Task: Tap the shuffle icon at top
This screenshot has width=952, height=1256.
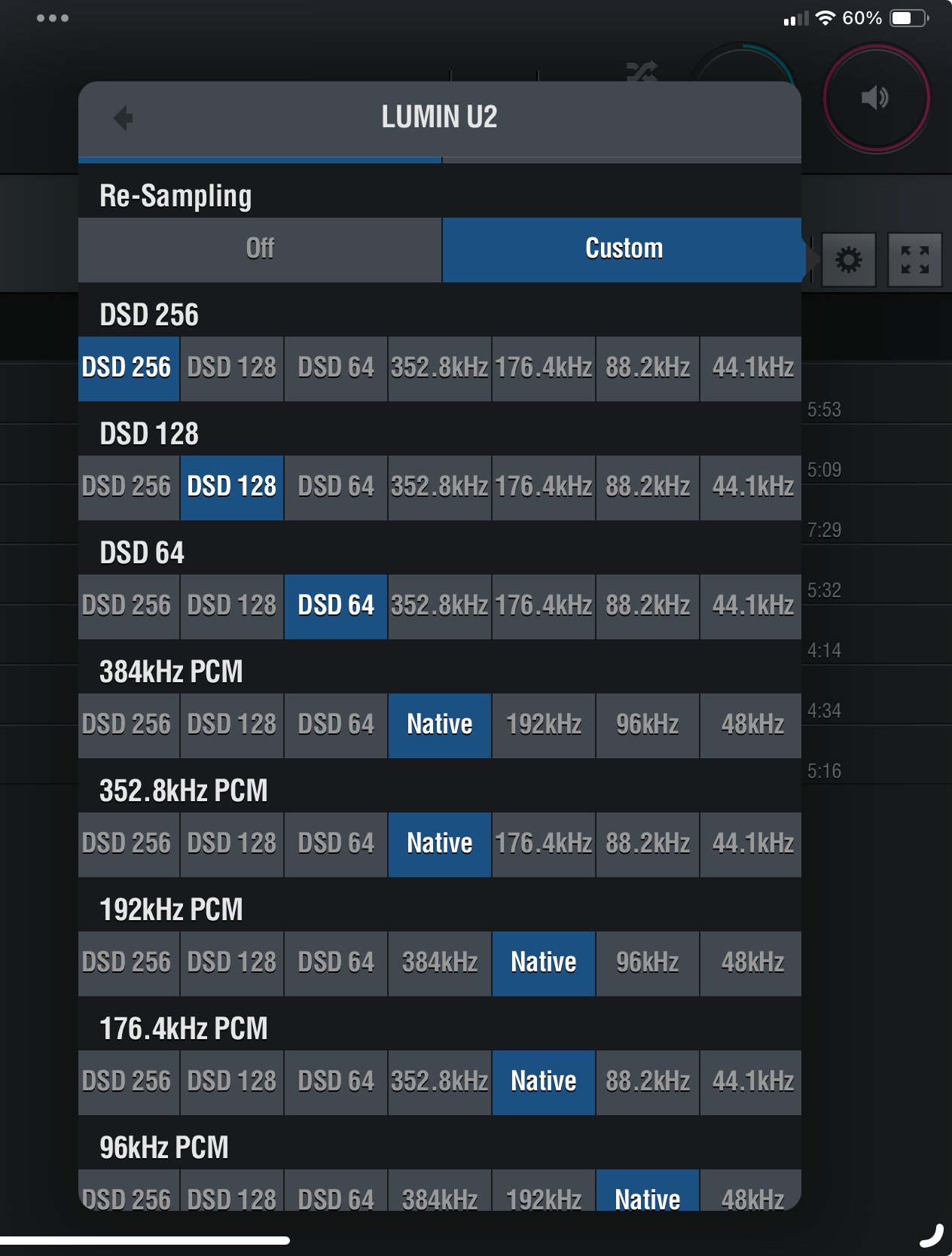Action: point(642,72)
